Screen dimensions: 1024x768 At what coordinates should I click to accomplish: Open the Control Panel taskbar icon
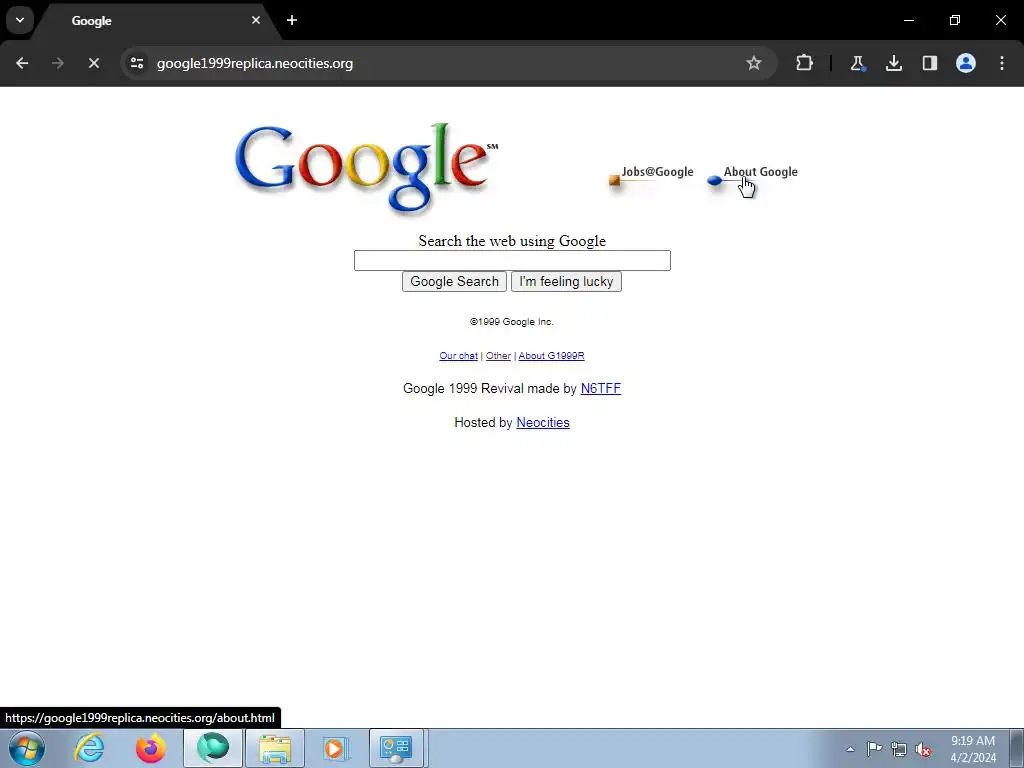[x=397, y=748]
